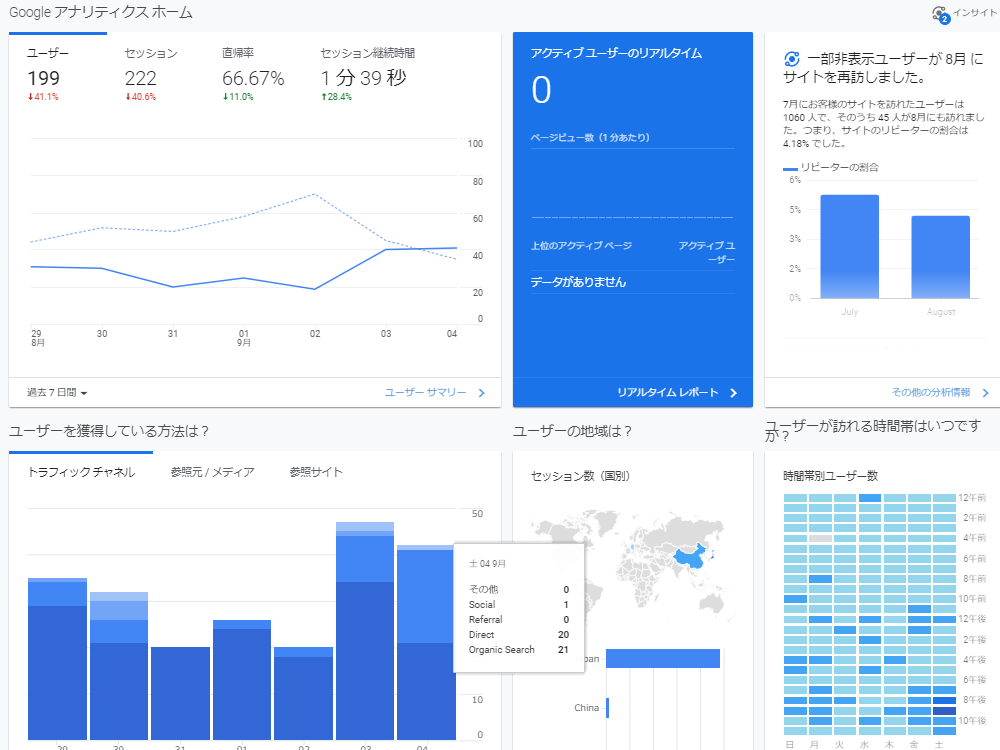Click the 時間帯別ユーザー数 heading
1000x750 pixels.
click(x=830, y=476)
